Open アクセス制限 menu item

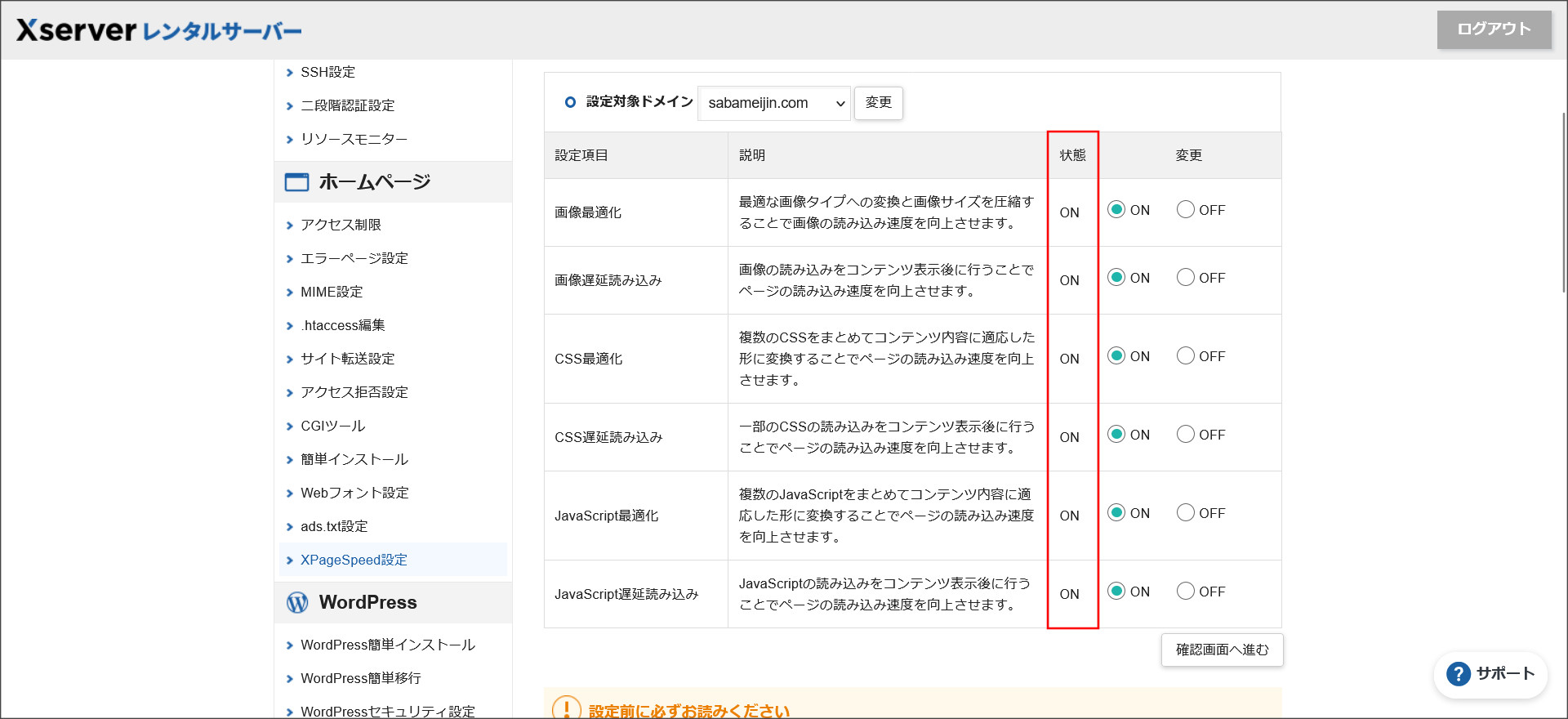click(x=341, y=226)
